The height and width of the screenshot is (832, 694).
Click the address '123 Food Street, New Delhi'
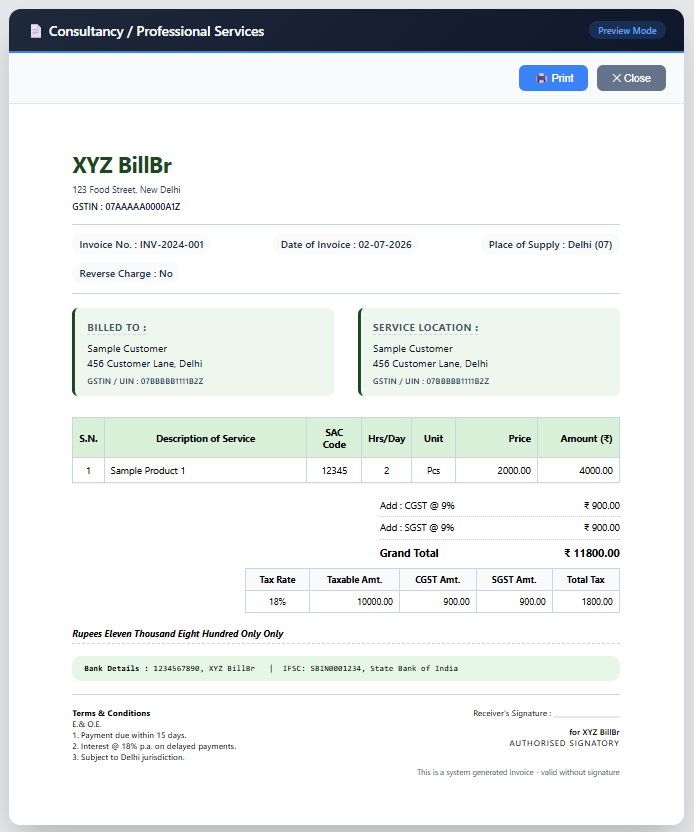126,189
